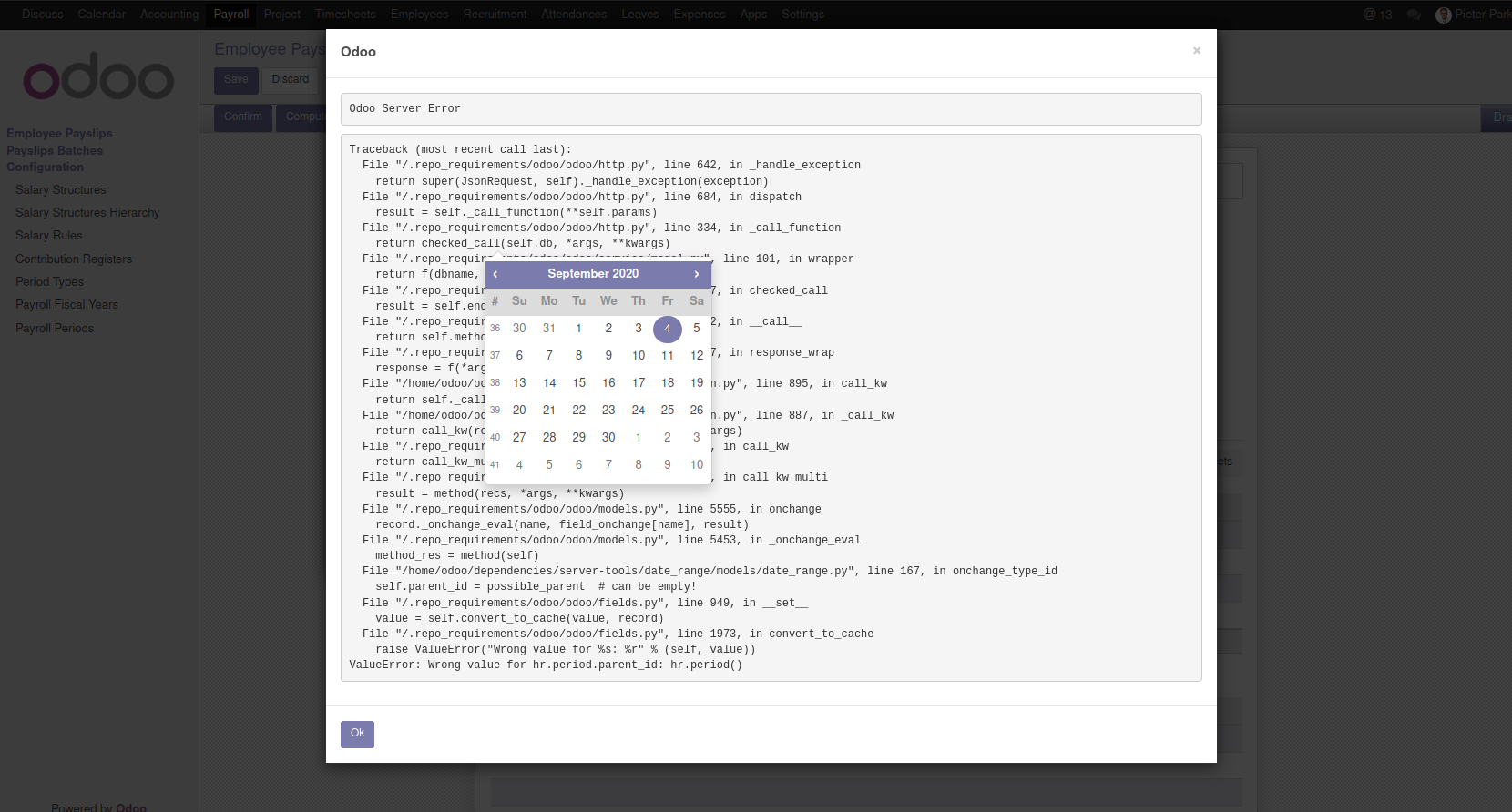This screenshot has width=1512, height=812.
Task: Open the Expenses menu
Action: click(700, 15)
